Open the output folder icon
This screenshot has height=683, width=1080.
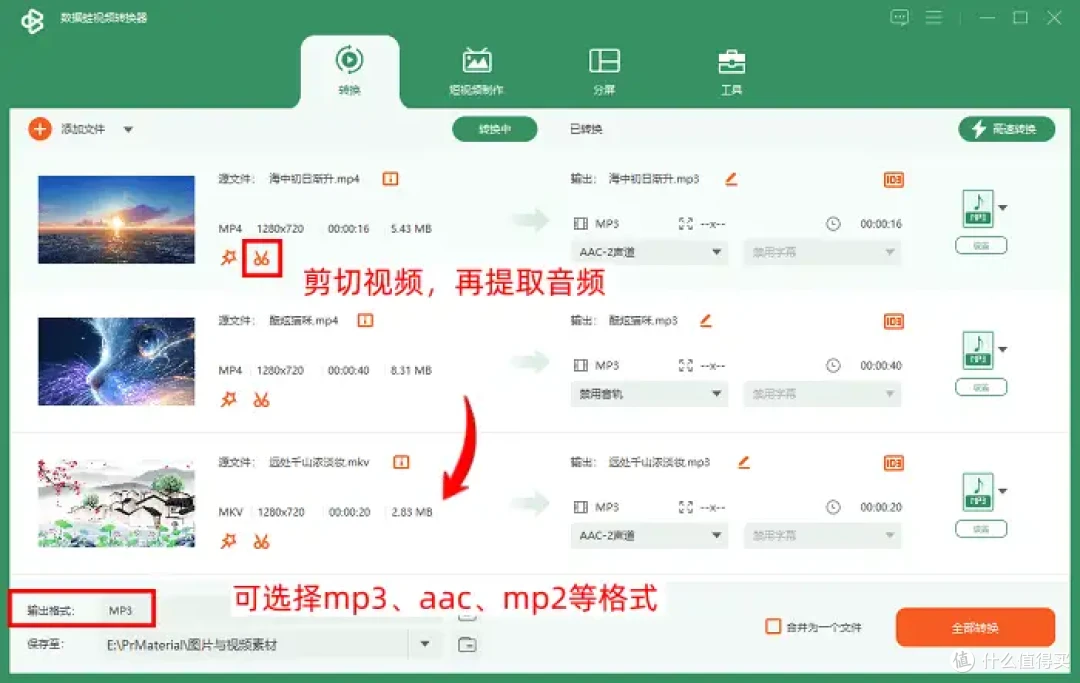(467, 645)
